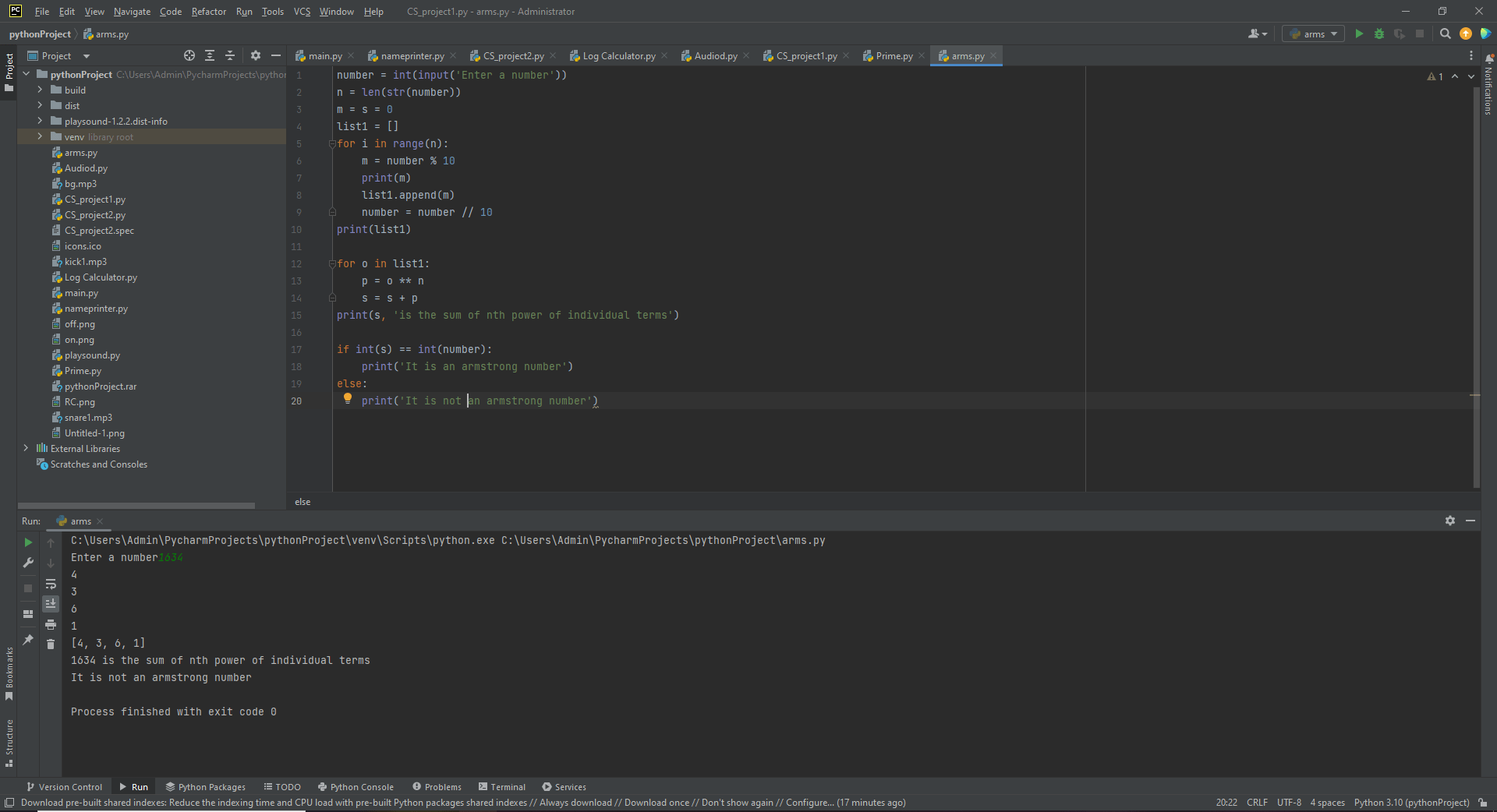
Task: Click the intention lightbulb on line 20
Action: [348, 399]
